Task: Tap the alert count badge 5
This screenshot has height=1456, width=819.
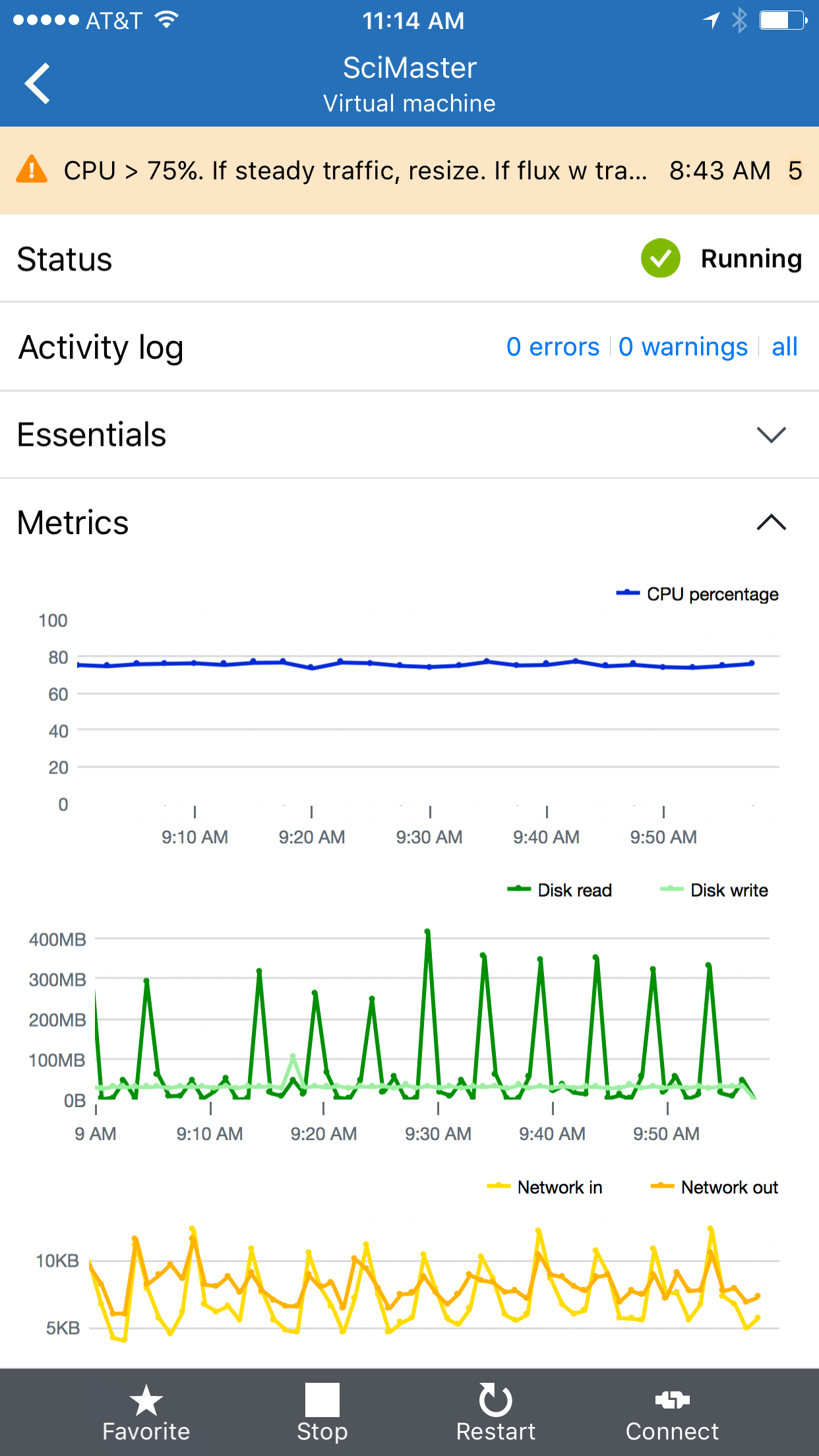Action: pos(795,171)
